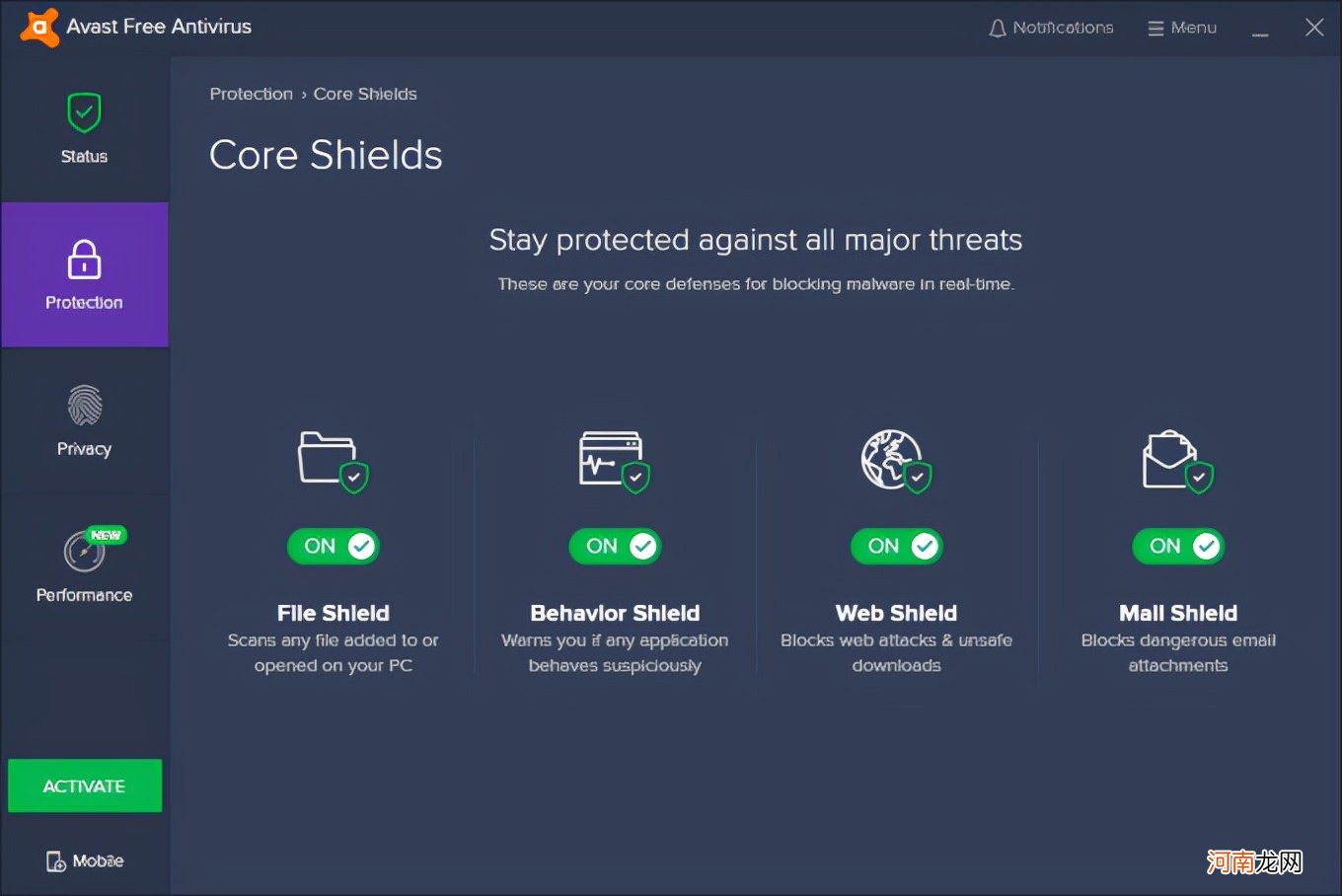Open Notifications text in title bar
This screenshot has height=896, width=1342.
[x=1063, y=28]
